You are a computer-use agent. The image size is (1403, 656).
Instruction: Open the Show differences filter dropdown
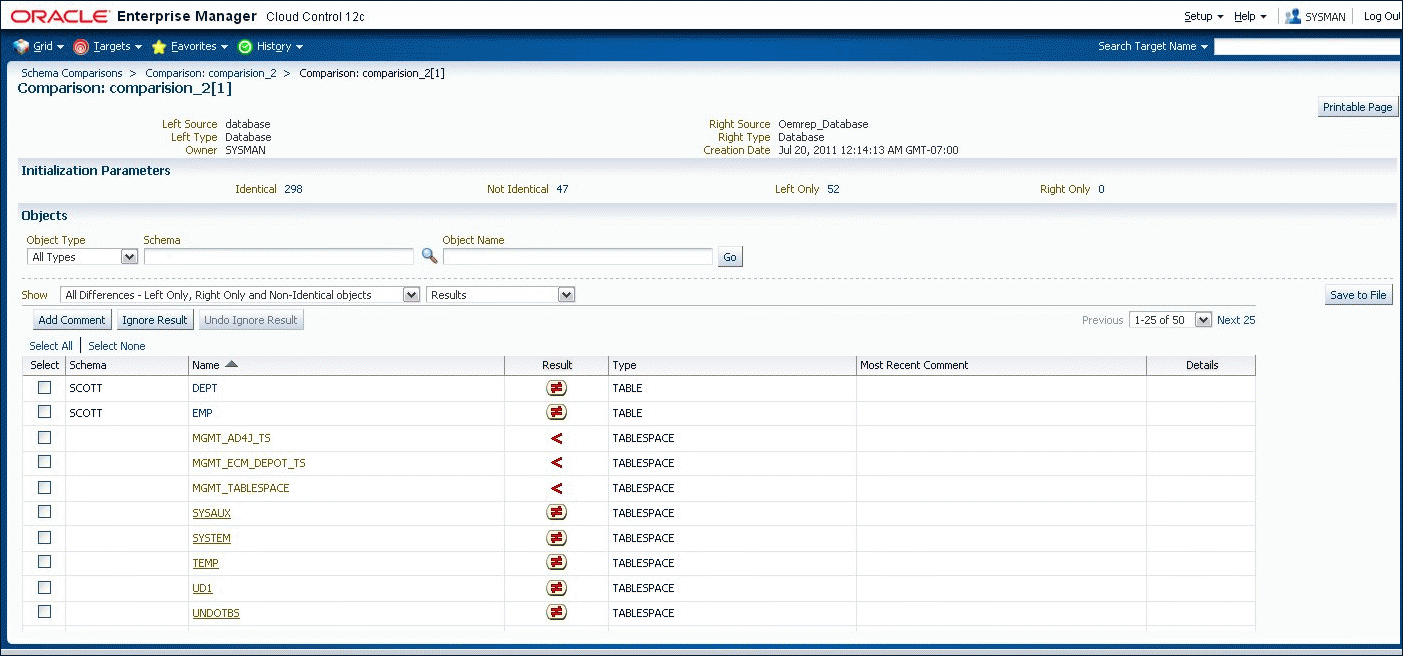click(x=240, y=295)
